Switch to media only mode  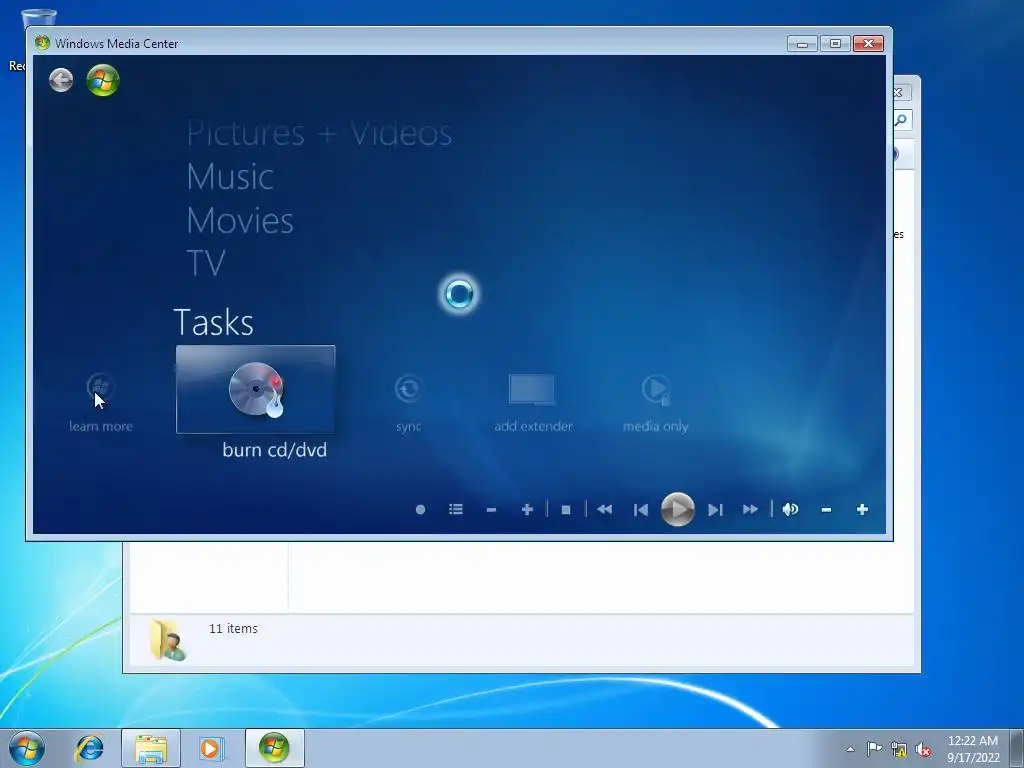pos(655,403)
